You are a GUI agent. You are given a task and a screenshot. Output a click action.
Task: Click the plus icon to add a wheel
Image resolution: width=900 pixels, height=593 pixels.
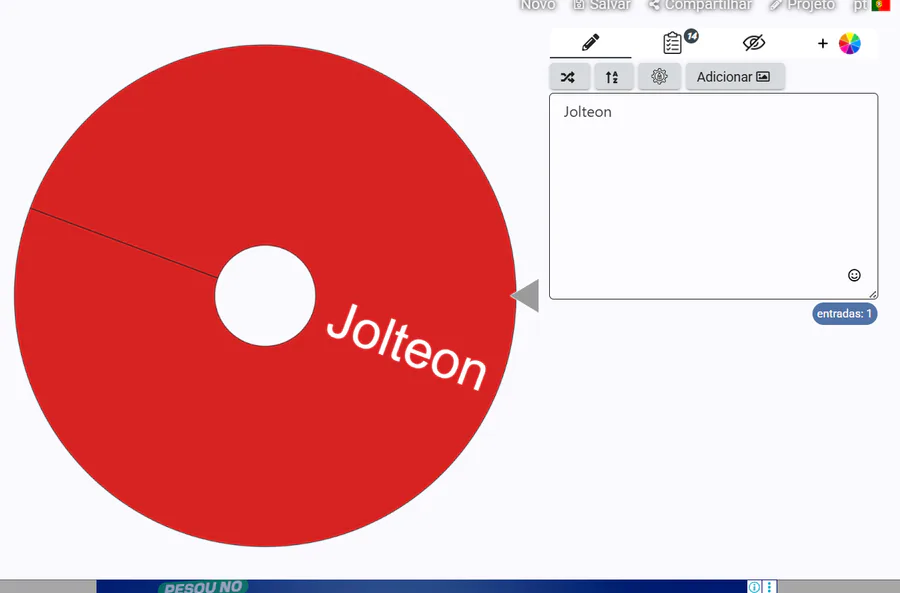pyautogui.click(x=823, y=44)
